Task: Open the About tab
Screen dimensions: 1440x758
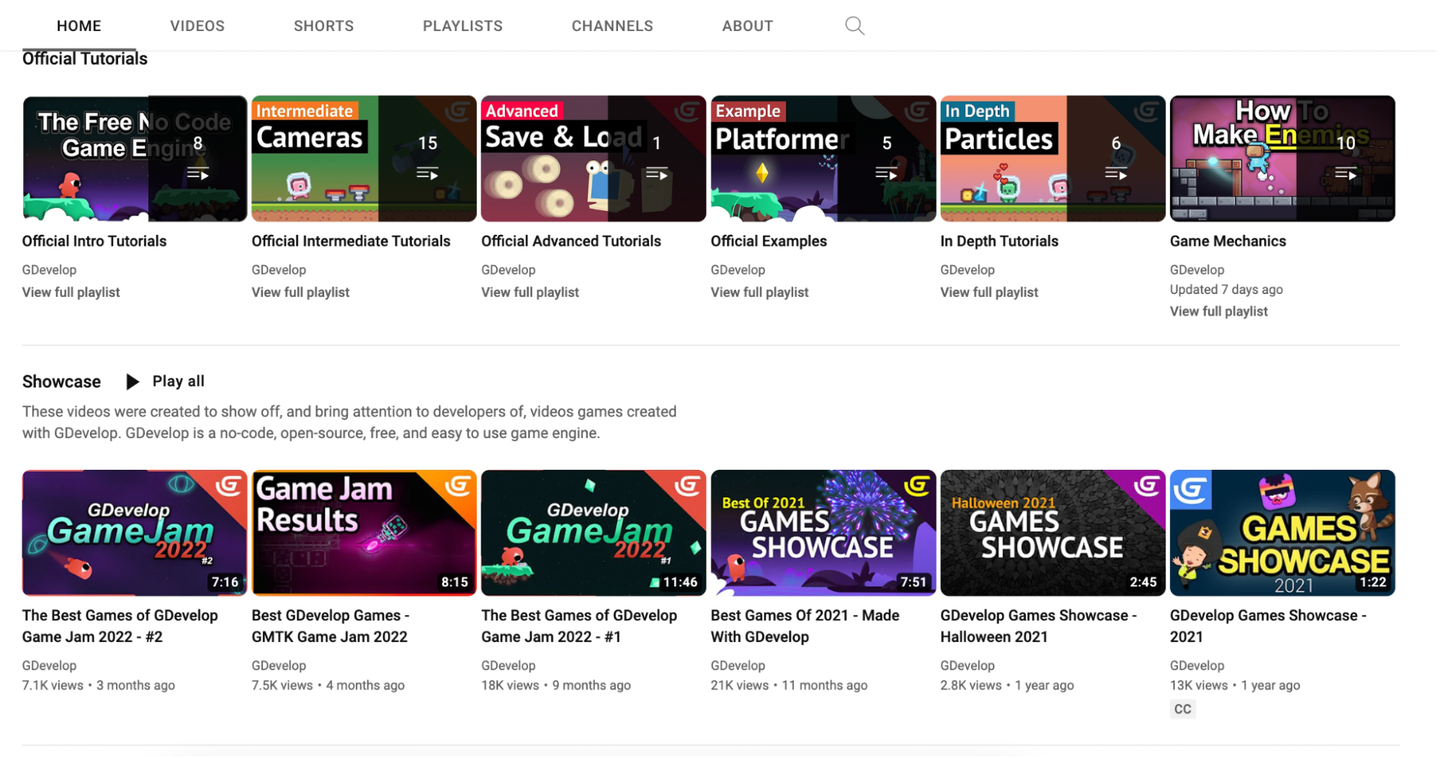Action: (x=748, y=26)
